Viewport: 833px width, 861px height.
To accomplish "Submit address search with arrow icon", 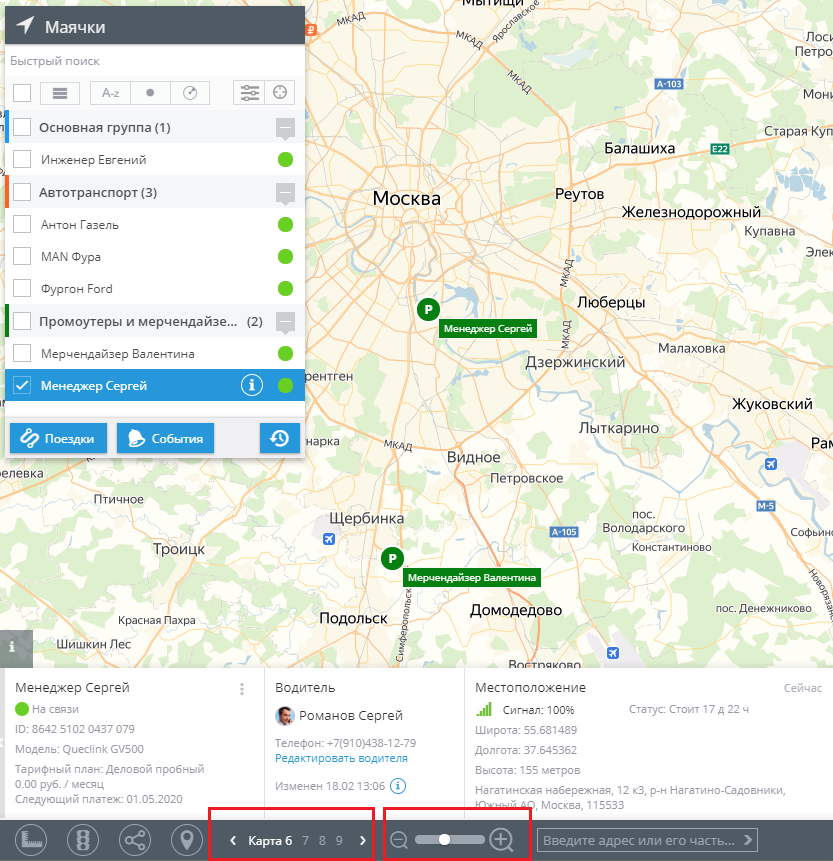I will pos(747,840).
